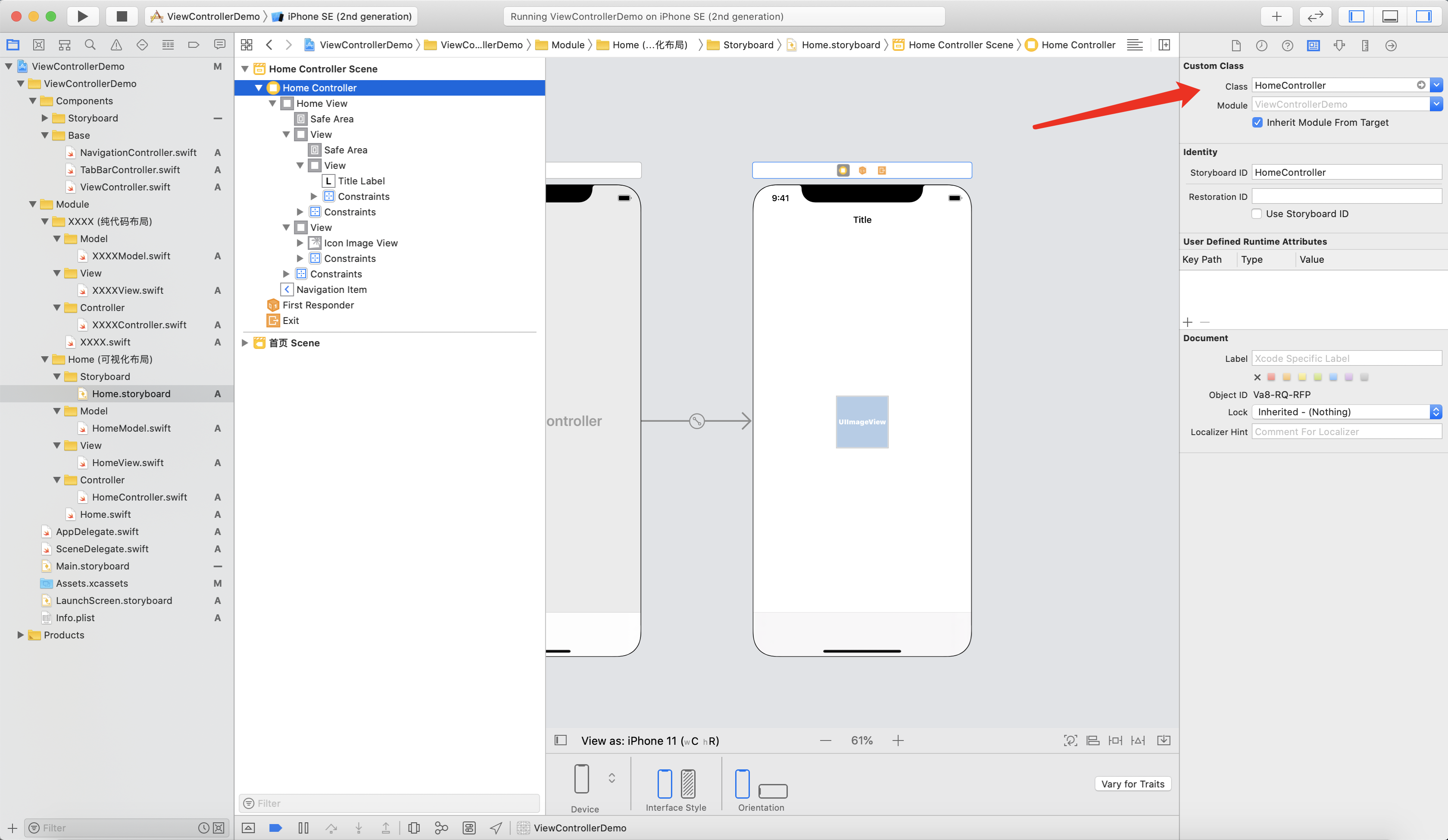Select the Add Editor button on toolbar
This screenshot has height=840, width=1448.
(x=1276, y=16)
